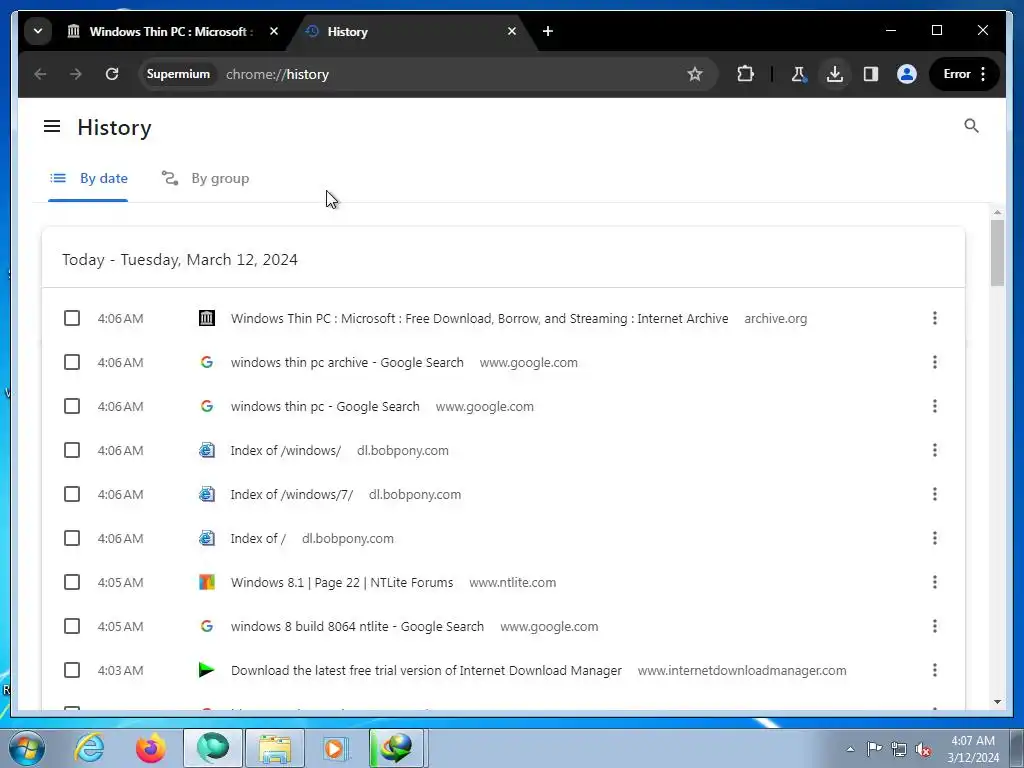The height and width of the screenshot is (768, 1024).
Task: Open more actions for Internet Download Manager entry
Action: pos(935,670)
